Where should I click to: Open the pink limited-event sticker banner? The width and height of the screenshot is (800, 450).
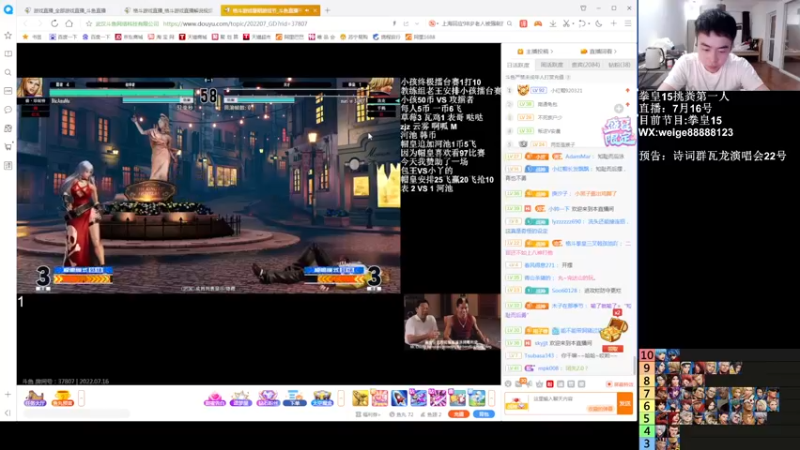pos(618,132)
